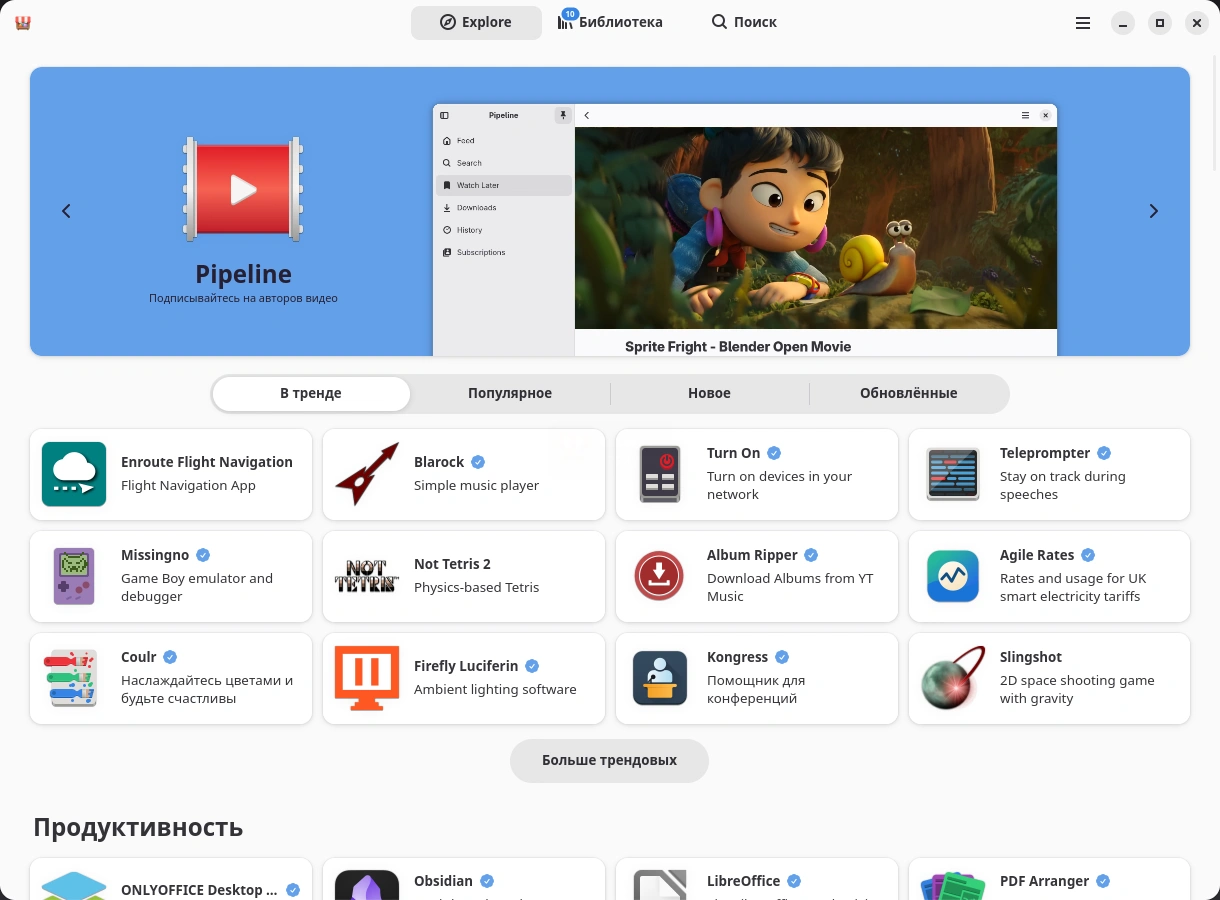Open the hamburger main menu
This screenshot has width=1220, height=900.
1083,22
